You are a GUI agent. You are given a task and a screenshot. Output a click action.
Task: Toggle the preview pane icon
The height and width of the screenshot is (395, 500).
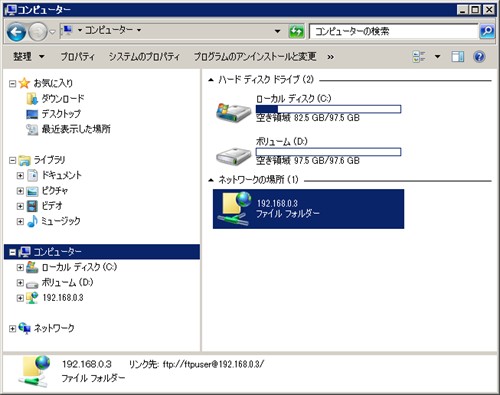click(x=458, y=57)
